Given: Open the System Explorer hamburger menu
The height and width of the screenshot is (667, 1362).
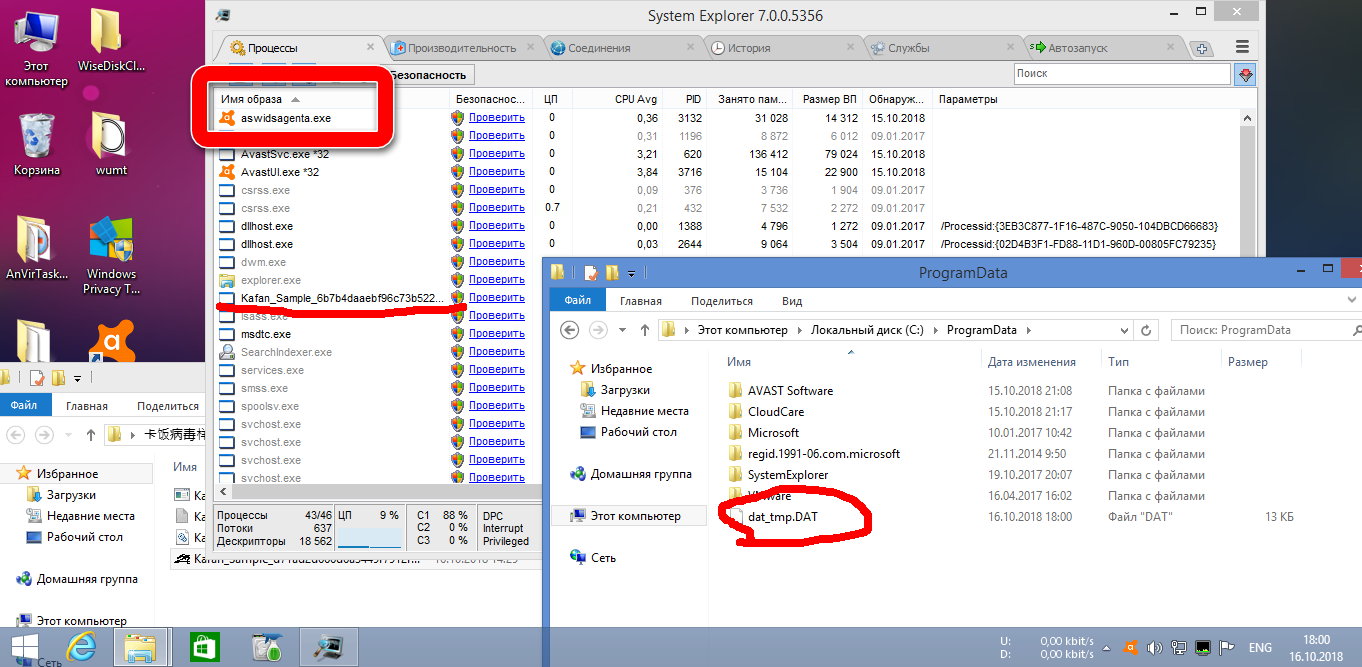Looking at the screenshot, I should click(1242, 47).
